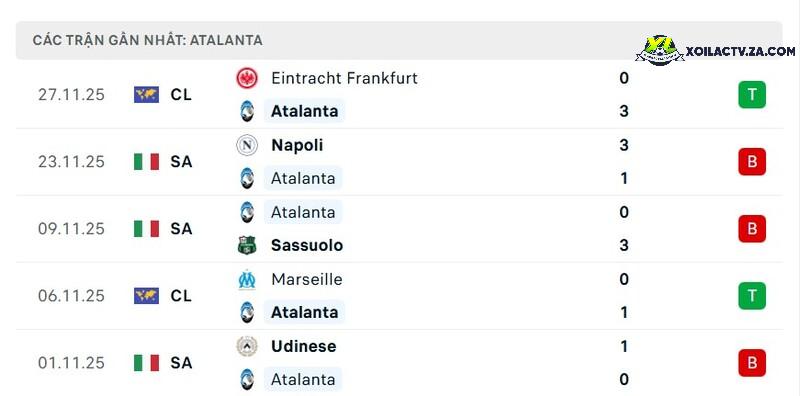This screenshot has height=396, width=800.
Task: Click the red B badge for Napoli match
Action: pos(752,162)
